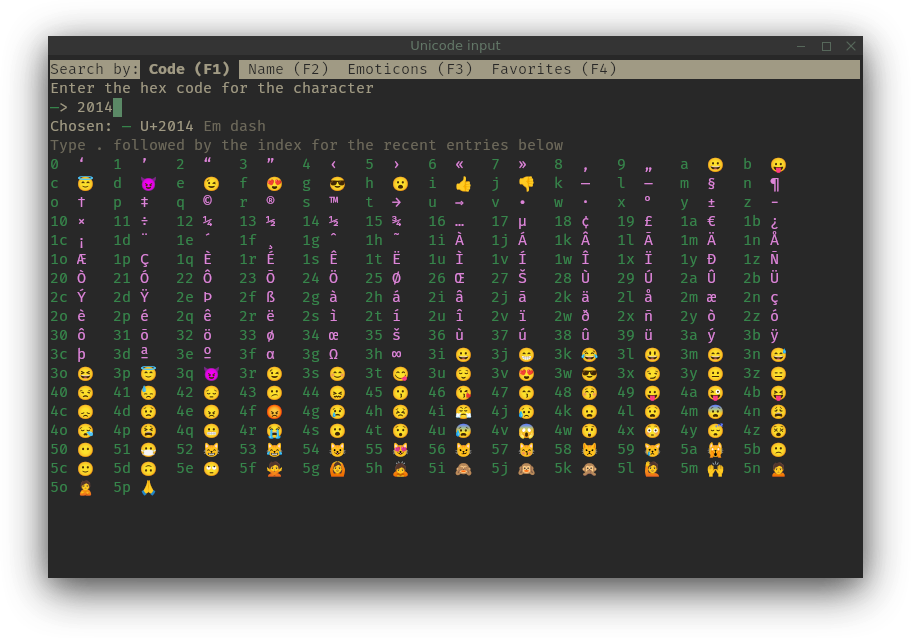Choose the upside-down face at index 5d
Viewport: 911px width, 638px height.
(x=148, y=469)
